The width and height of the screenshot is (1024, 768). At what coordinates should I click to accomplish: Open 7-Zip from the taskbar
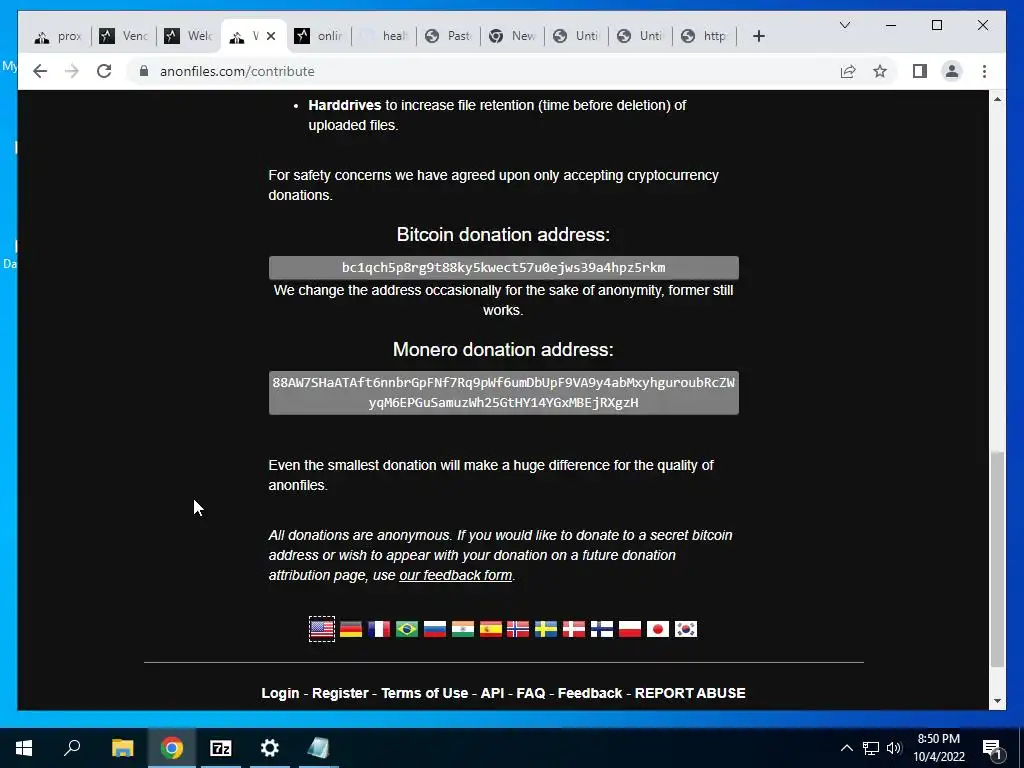221,748
